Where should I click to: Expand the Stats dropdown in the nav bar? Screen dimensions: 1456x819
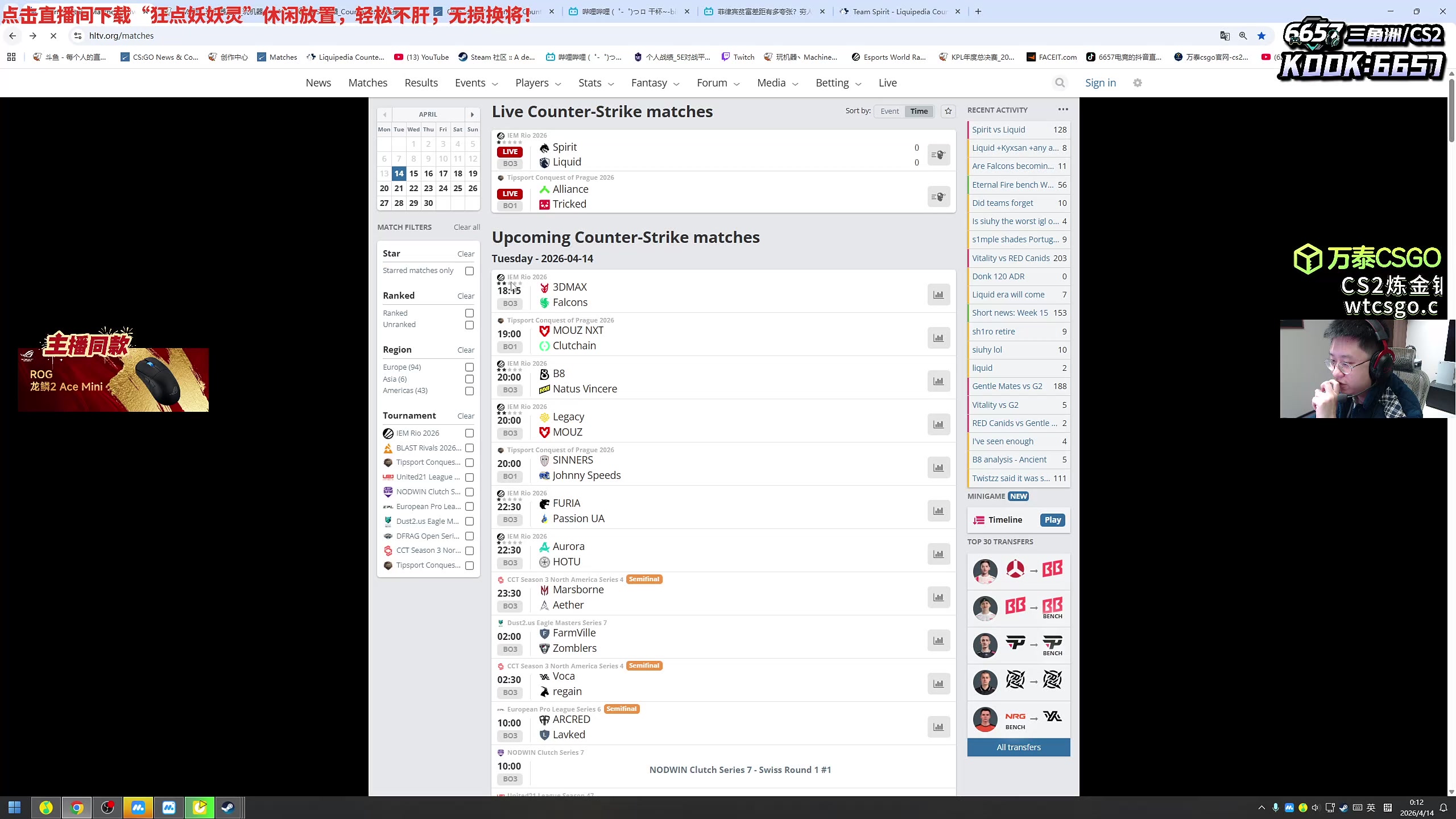(x=595, y=83)
